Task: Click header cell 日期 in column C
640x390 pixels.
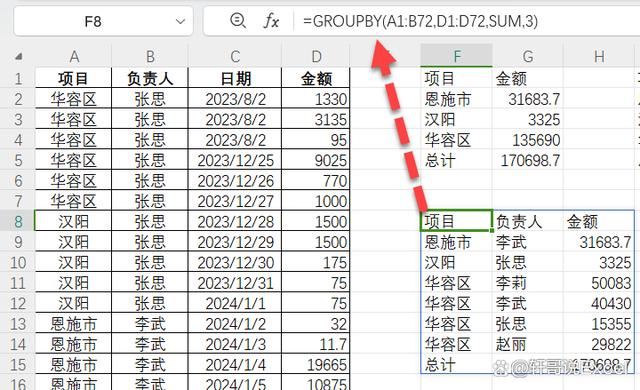Action: (235, 78)
